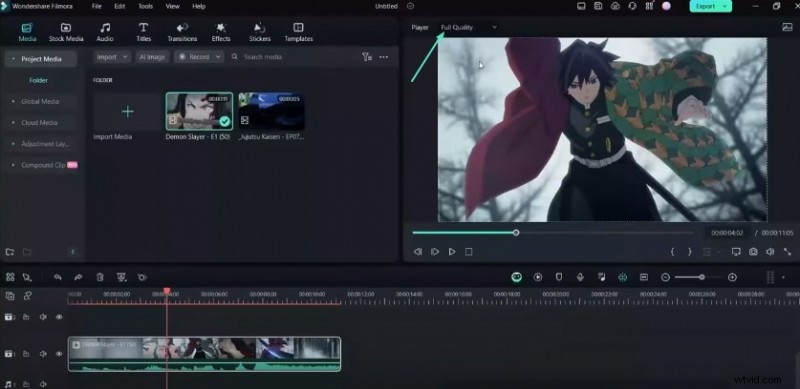Screen dimensions: 800x389
Task: Zoom in the timeline with plus
Action: coord(732,277)
